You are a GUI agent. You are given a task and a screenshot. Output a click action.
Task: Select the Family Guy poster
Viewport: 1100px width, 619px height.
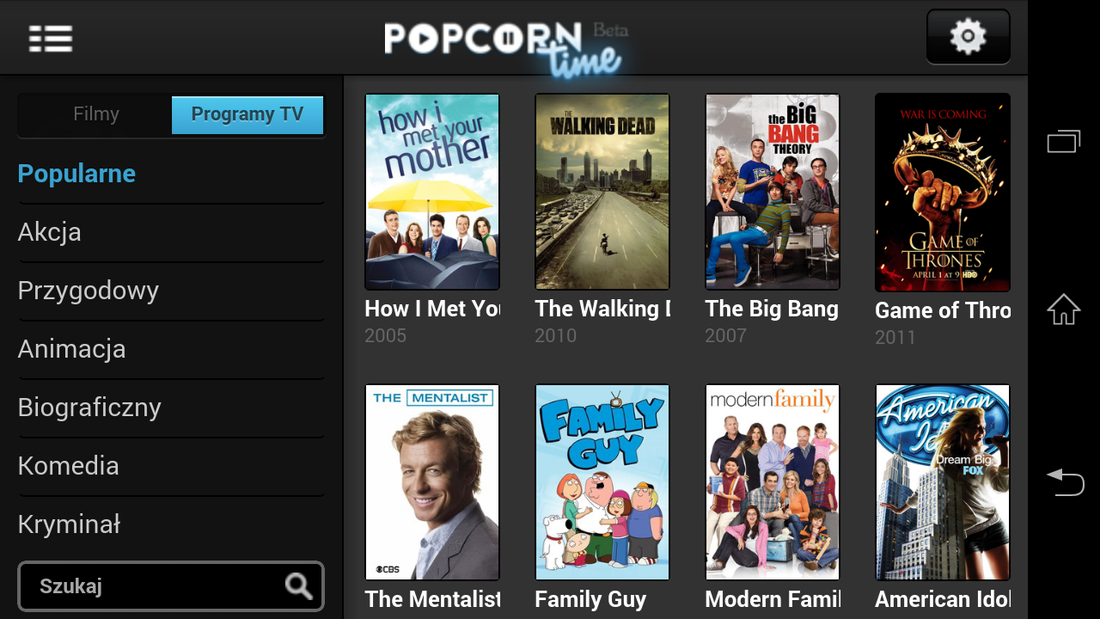pos(602,482)
